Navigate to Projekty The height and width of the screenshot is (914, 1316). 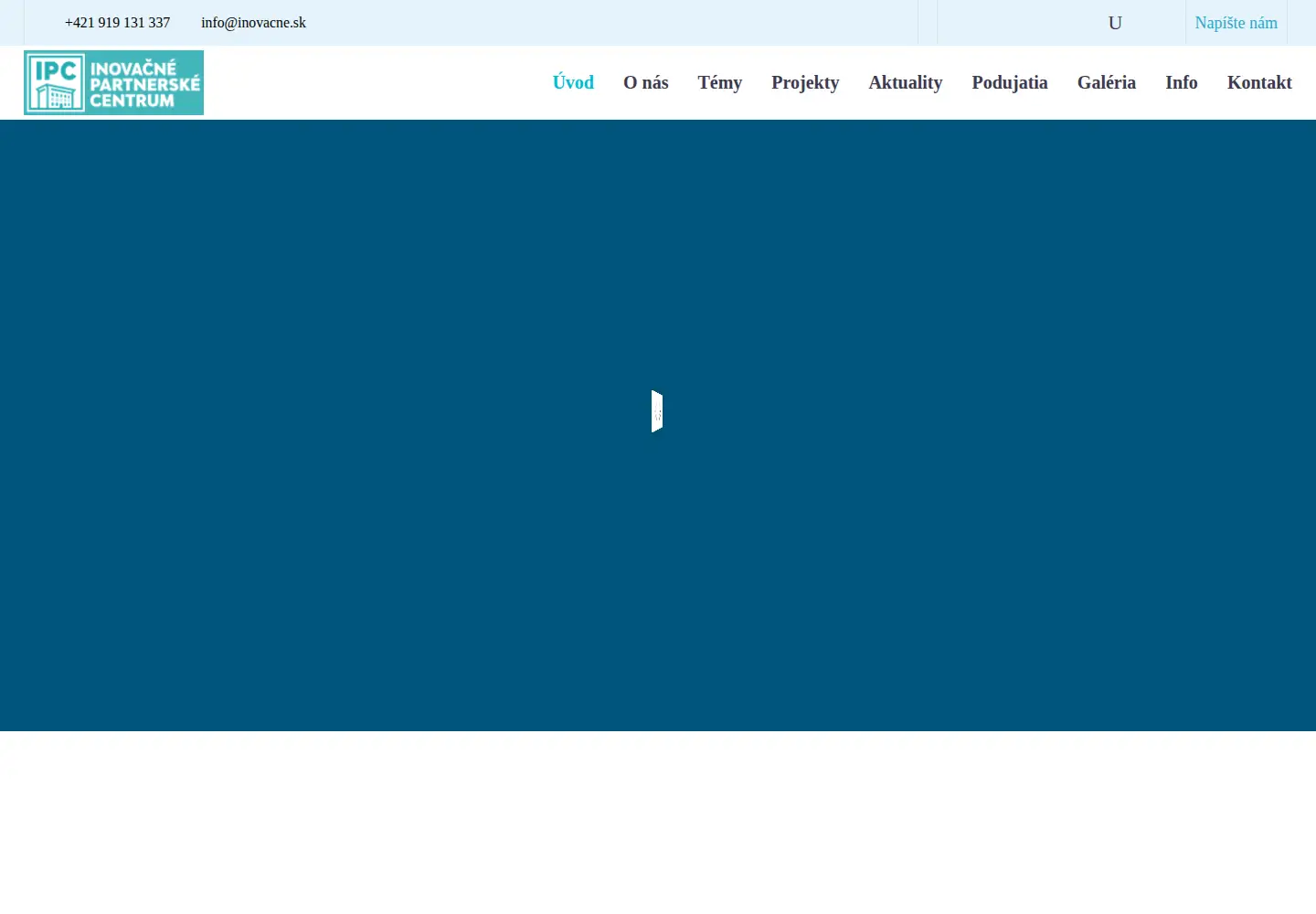pyautogui.click(x=805, y=82)
